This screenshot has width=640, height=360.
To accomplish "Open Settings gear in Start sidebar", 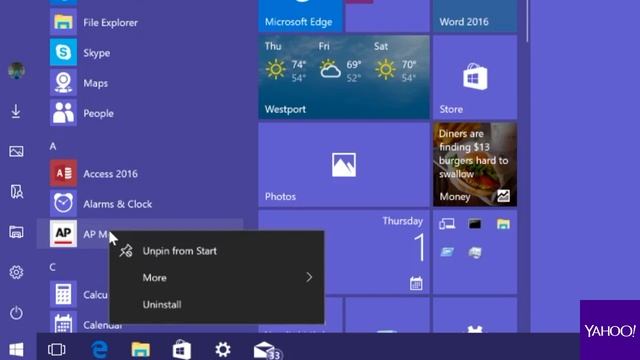I will [16, 272].
